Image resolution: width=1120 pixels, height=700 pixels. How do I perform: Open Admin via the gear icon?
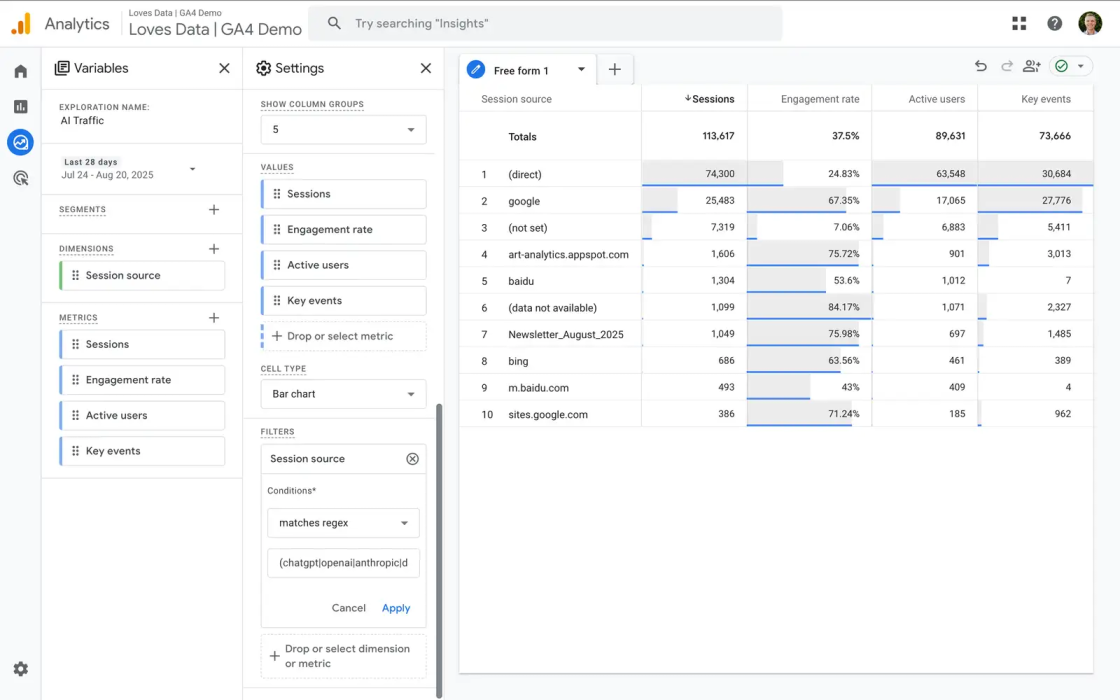click(20, 668)
